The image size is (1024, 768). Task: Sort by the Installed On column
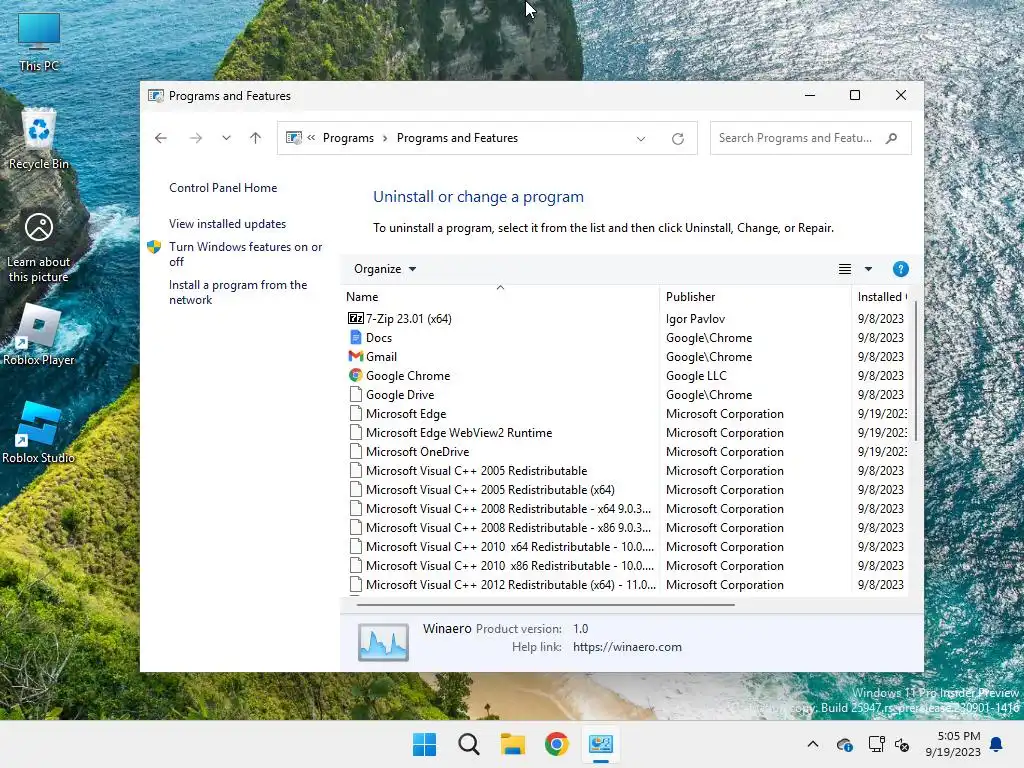pos(880,296)
